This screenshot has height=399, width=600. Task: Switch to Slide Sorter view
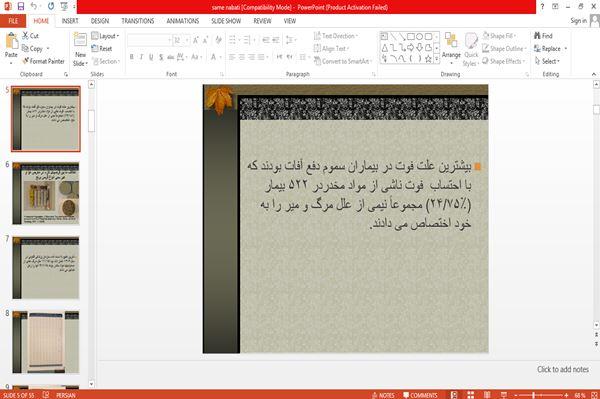pos(471,395)
